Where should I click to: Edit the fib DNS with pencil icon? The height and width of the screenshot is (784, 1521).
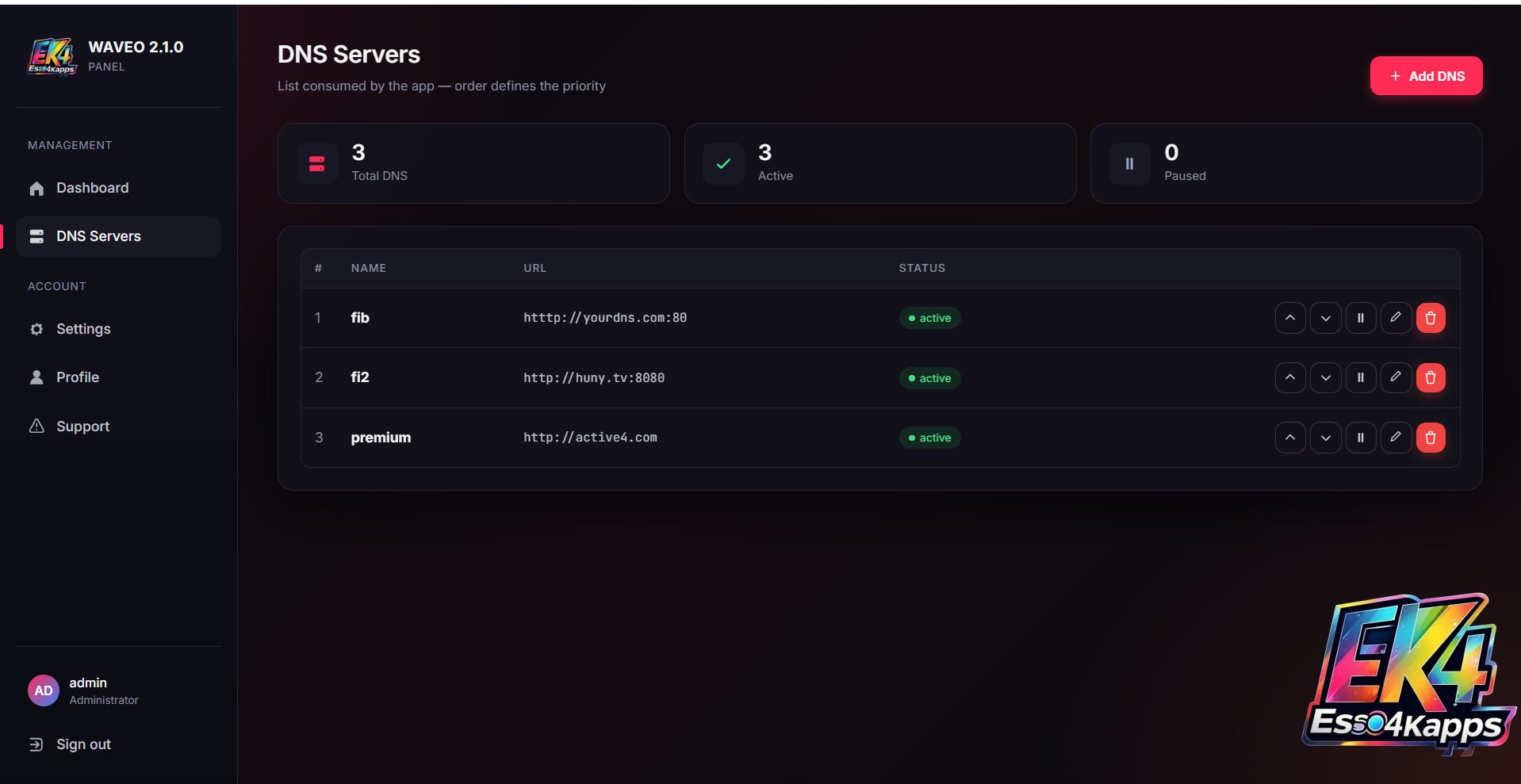pyautogui.click(x=1396, y=318)
